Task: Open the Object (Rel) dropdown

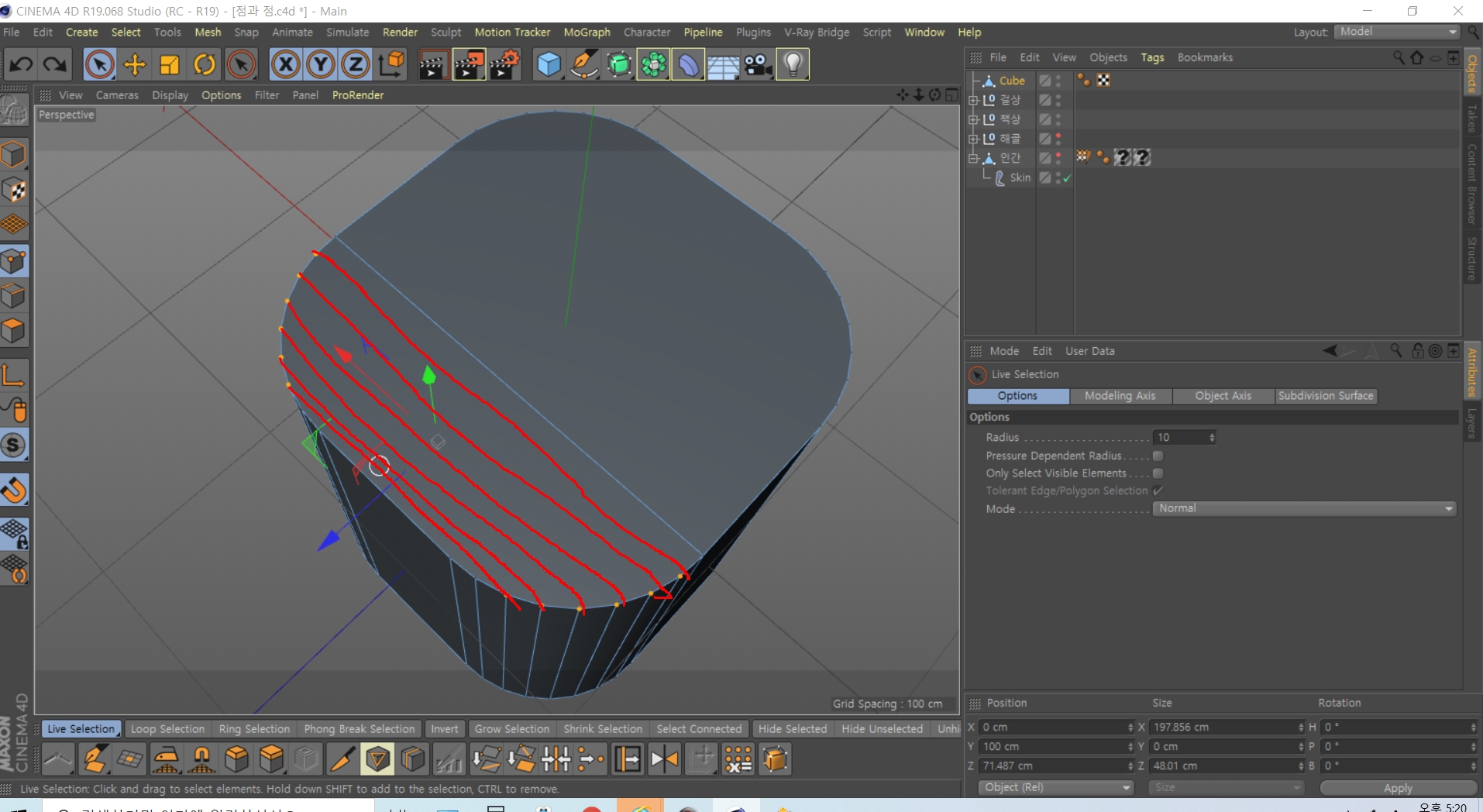Action: point(1055,787)
